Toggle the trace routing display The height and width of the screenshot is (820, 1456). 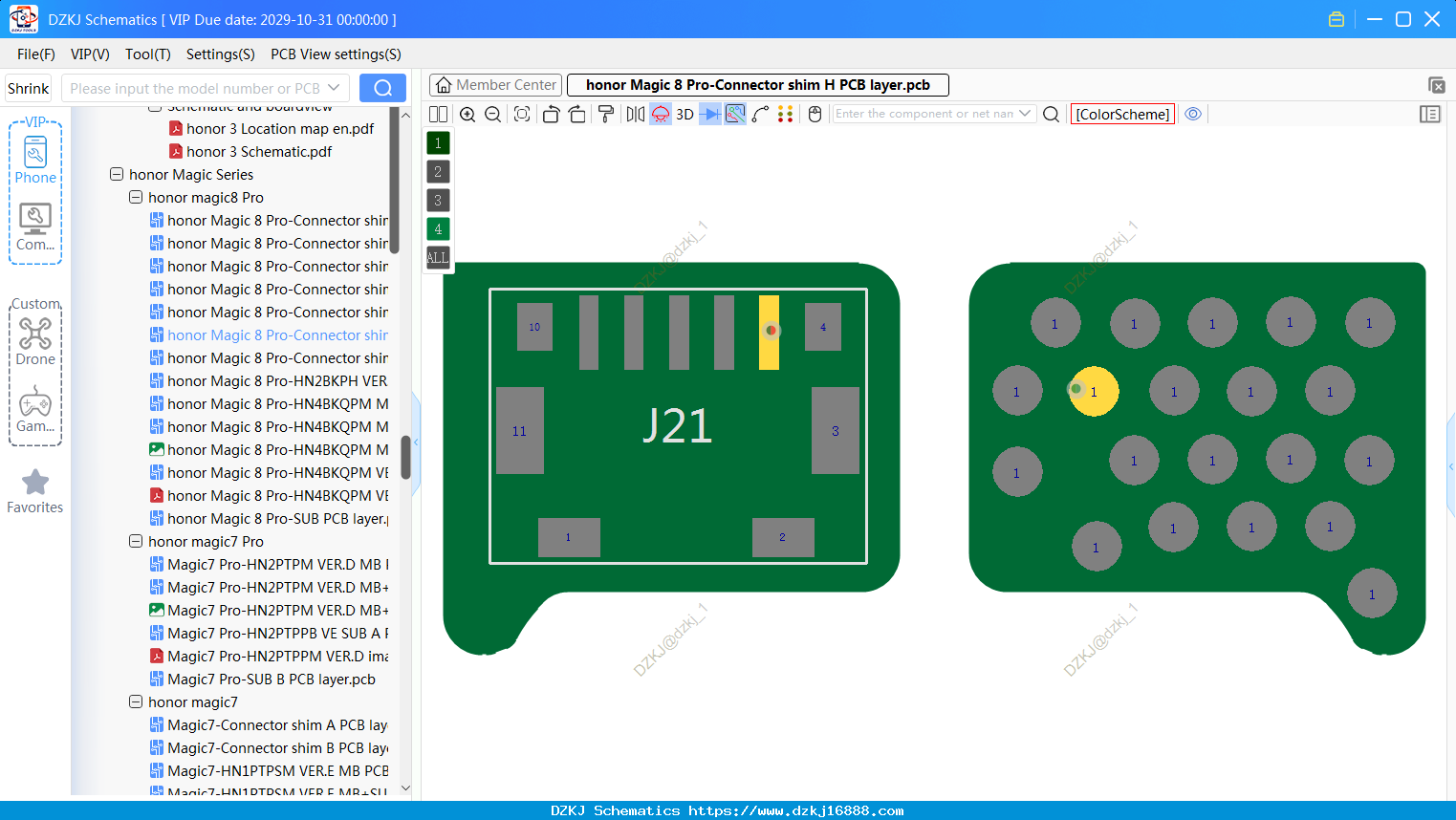coord(735,114)
